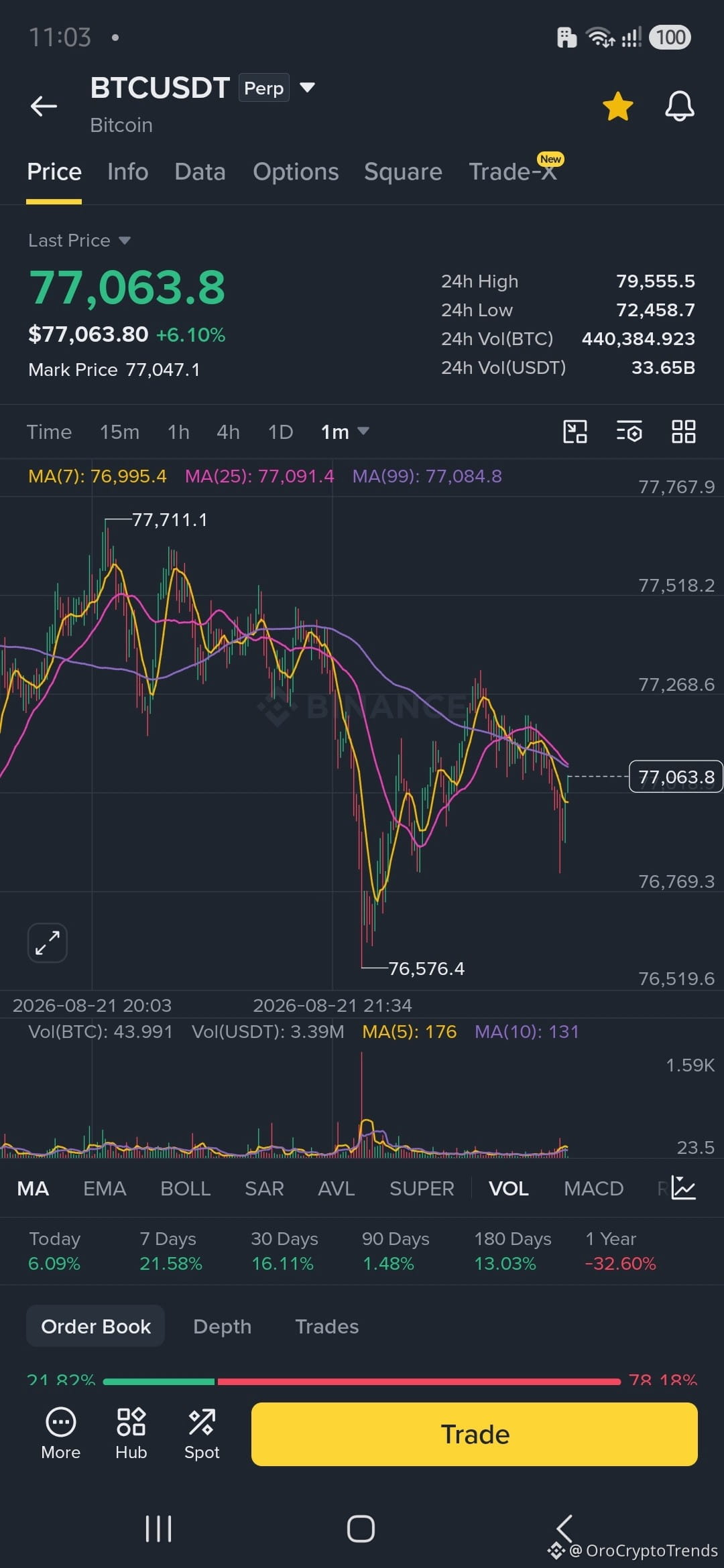
Task: Tap the 76,576.4 low marker
Action: click(426, 968)
